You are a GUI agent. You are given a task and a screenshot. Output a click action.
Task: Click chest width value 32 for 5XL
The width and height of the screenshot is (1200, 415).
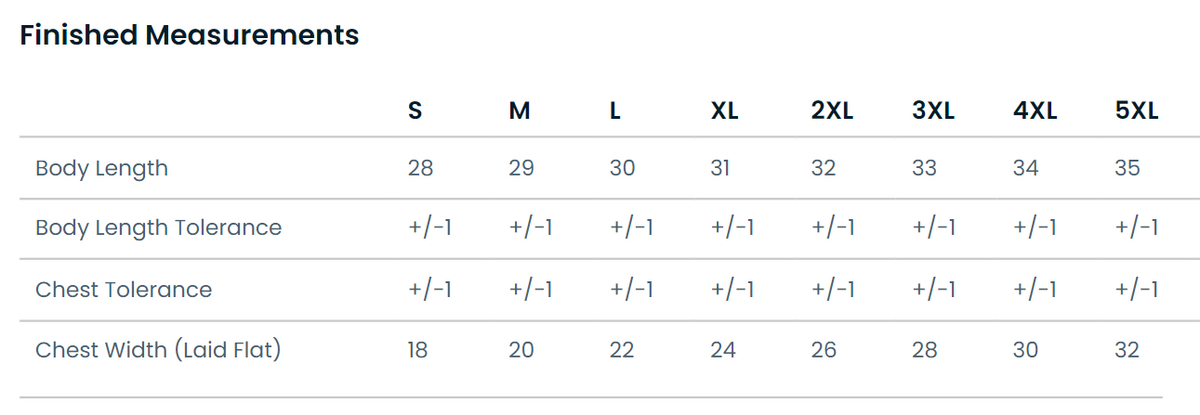click(1127, 350)
